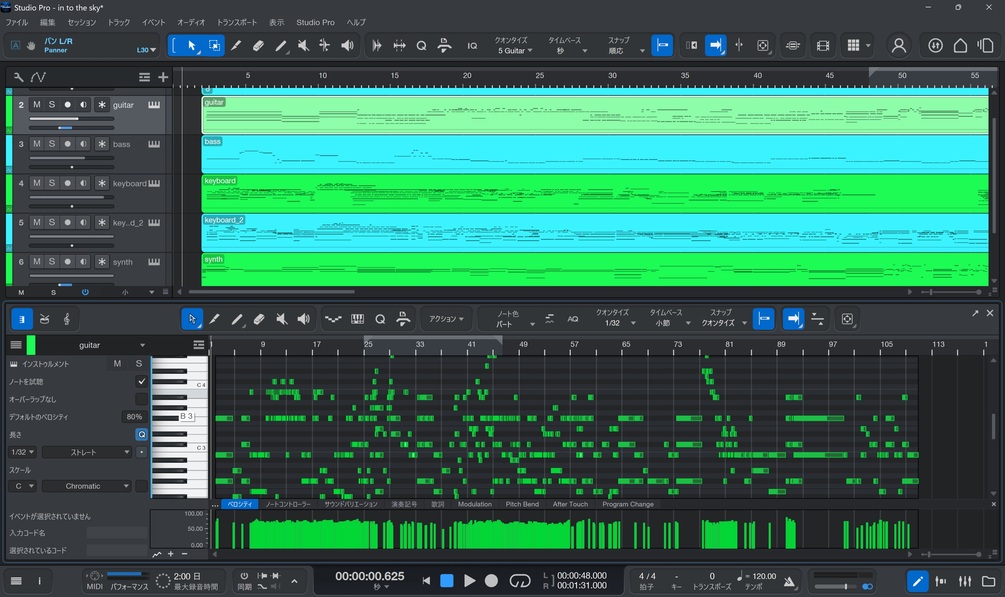Close the piano editor panel
Viewport: 1005px width, 597px height.
pos(990,313)
